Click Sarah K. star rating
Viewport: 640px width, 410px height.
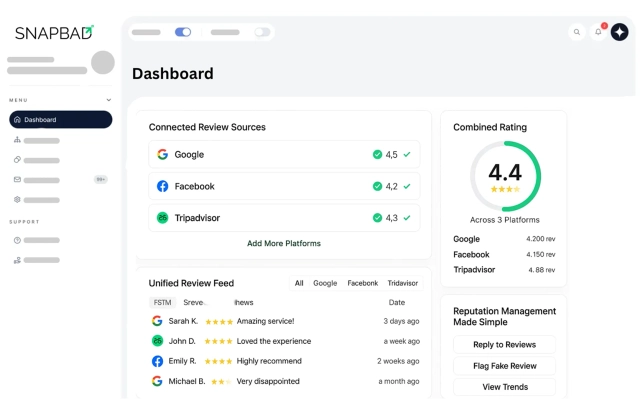coord(219,321)
